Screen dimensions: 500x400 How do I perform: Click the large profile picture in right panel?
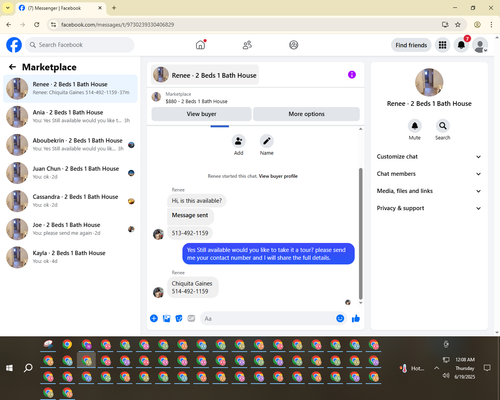click(x=429, y=82)
